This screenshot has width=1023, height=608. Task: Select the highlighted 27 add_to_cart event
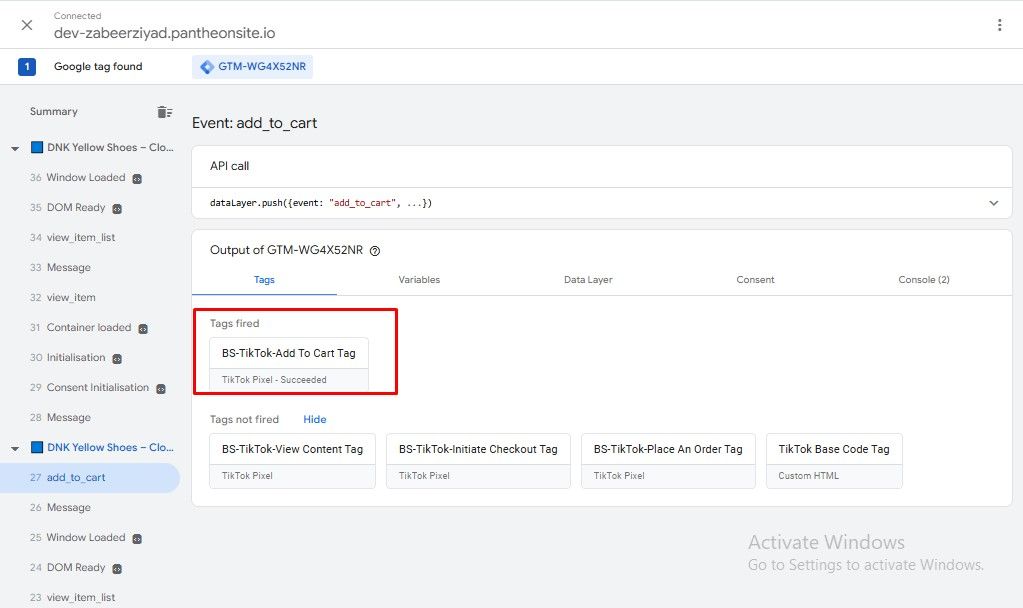89,478
